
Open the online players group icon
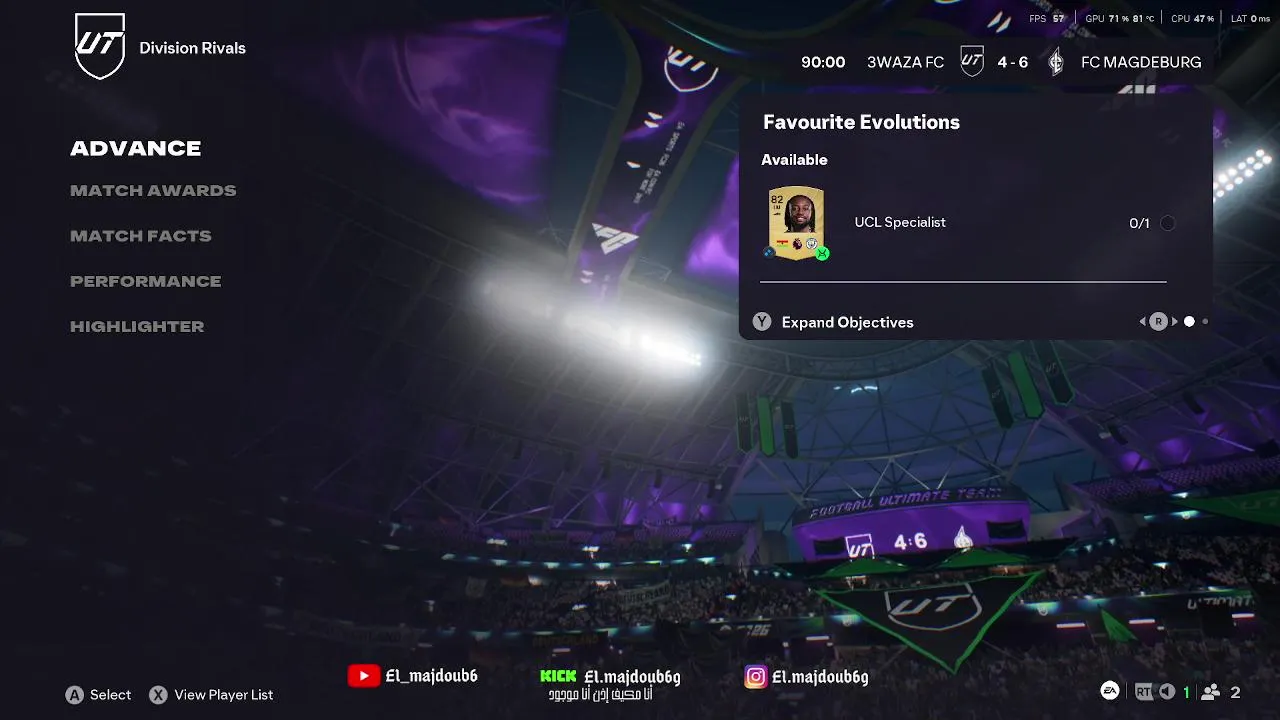(1210, 692)
